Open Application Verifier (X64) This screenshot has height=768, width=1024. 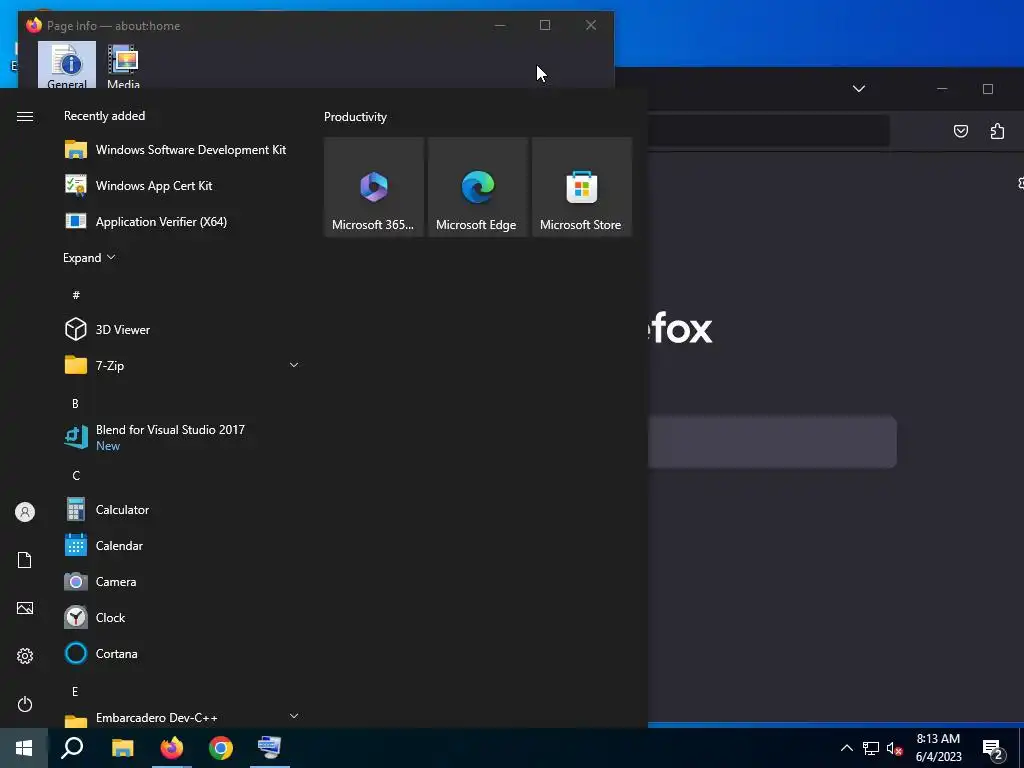click(182, 221)
